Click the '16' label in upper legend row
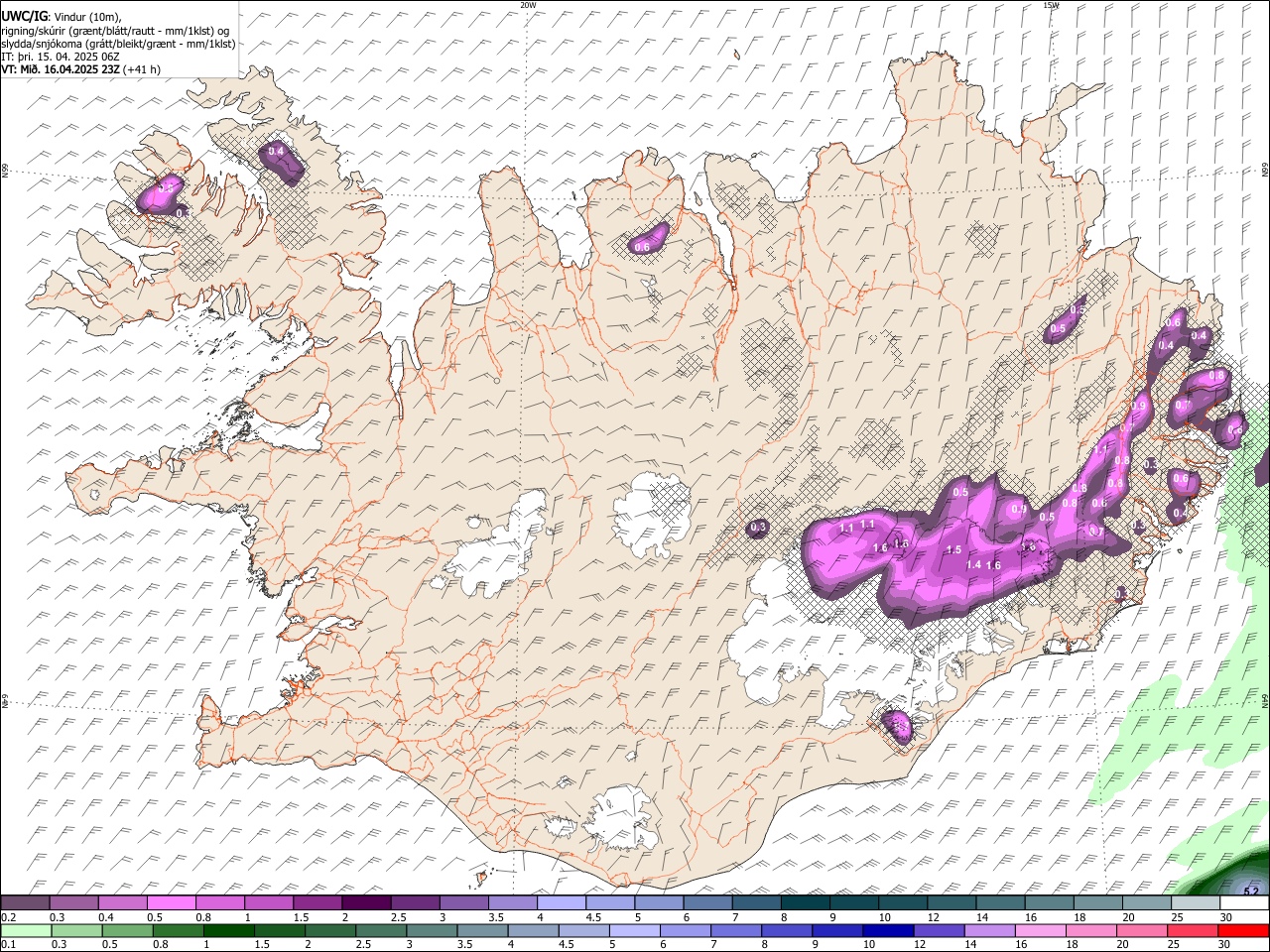Viewport: 1270px width, 952px height. click(x=1030, y=917)
